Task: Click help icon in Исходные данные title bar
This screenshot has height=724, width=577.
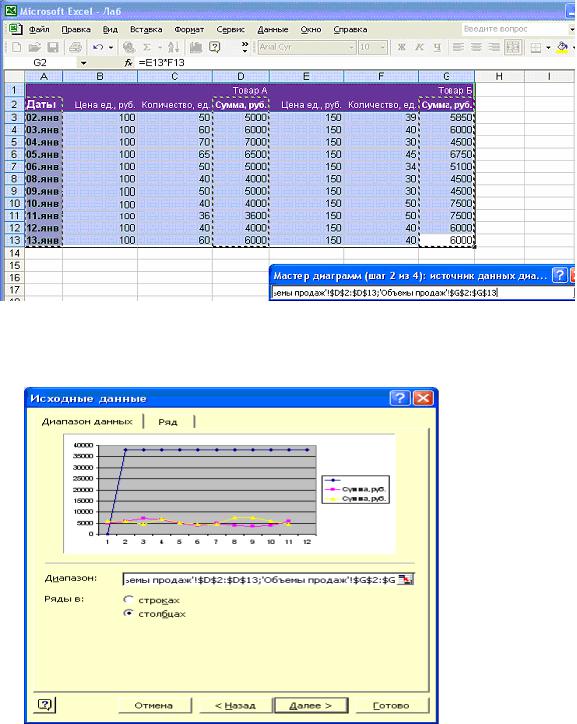Action: point(400,398)
